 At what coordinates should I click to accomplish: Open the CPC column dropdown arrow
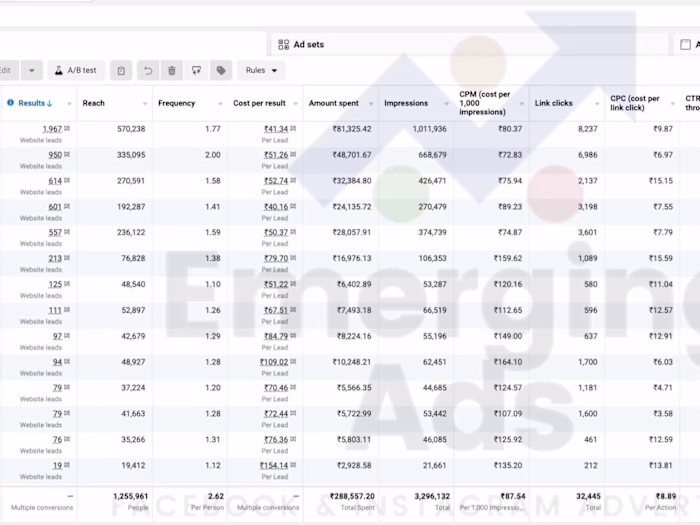[673, 104]
